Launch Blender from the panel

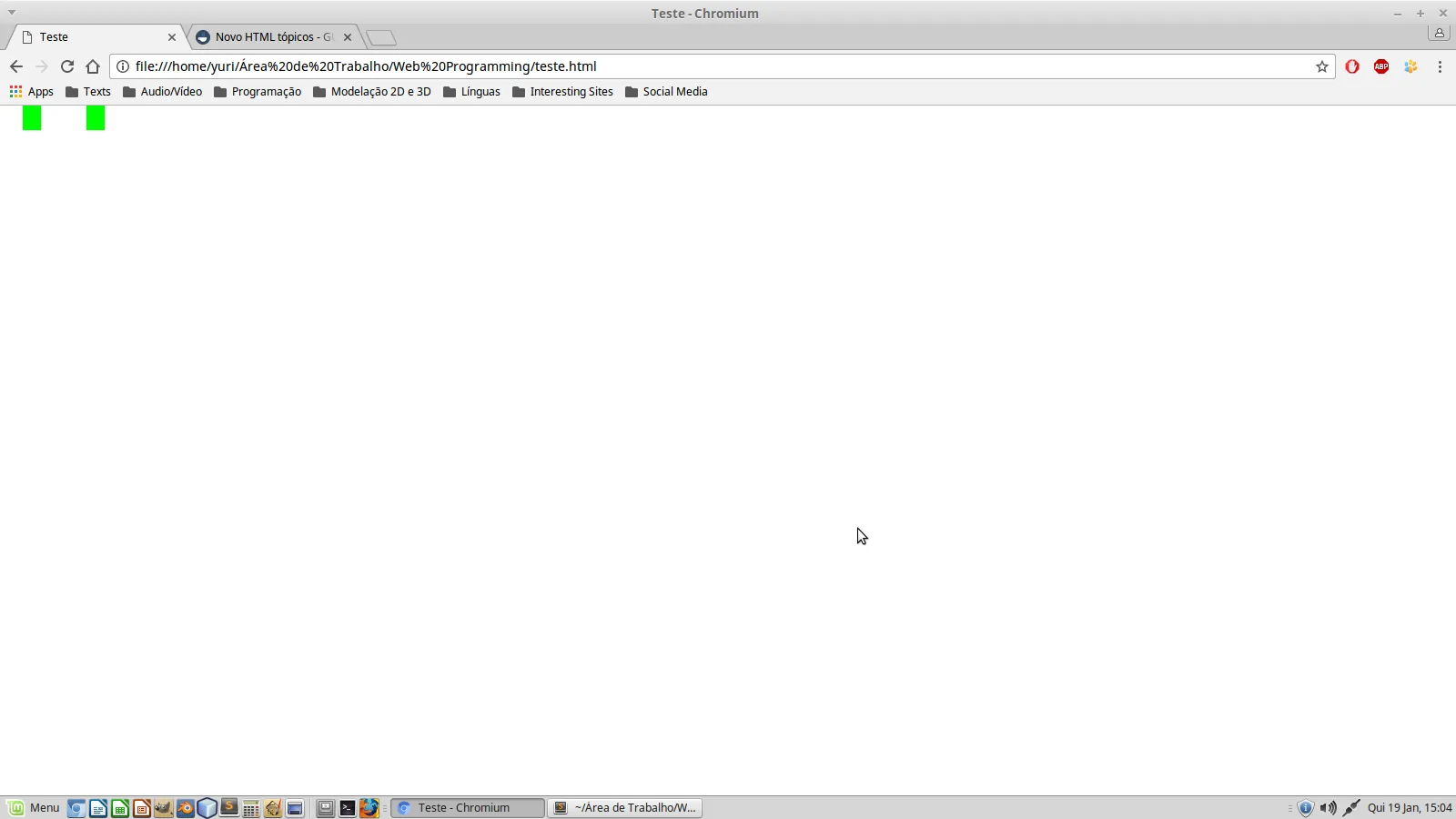point(186,808)
